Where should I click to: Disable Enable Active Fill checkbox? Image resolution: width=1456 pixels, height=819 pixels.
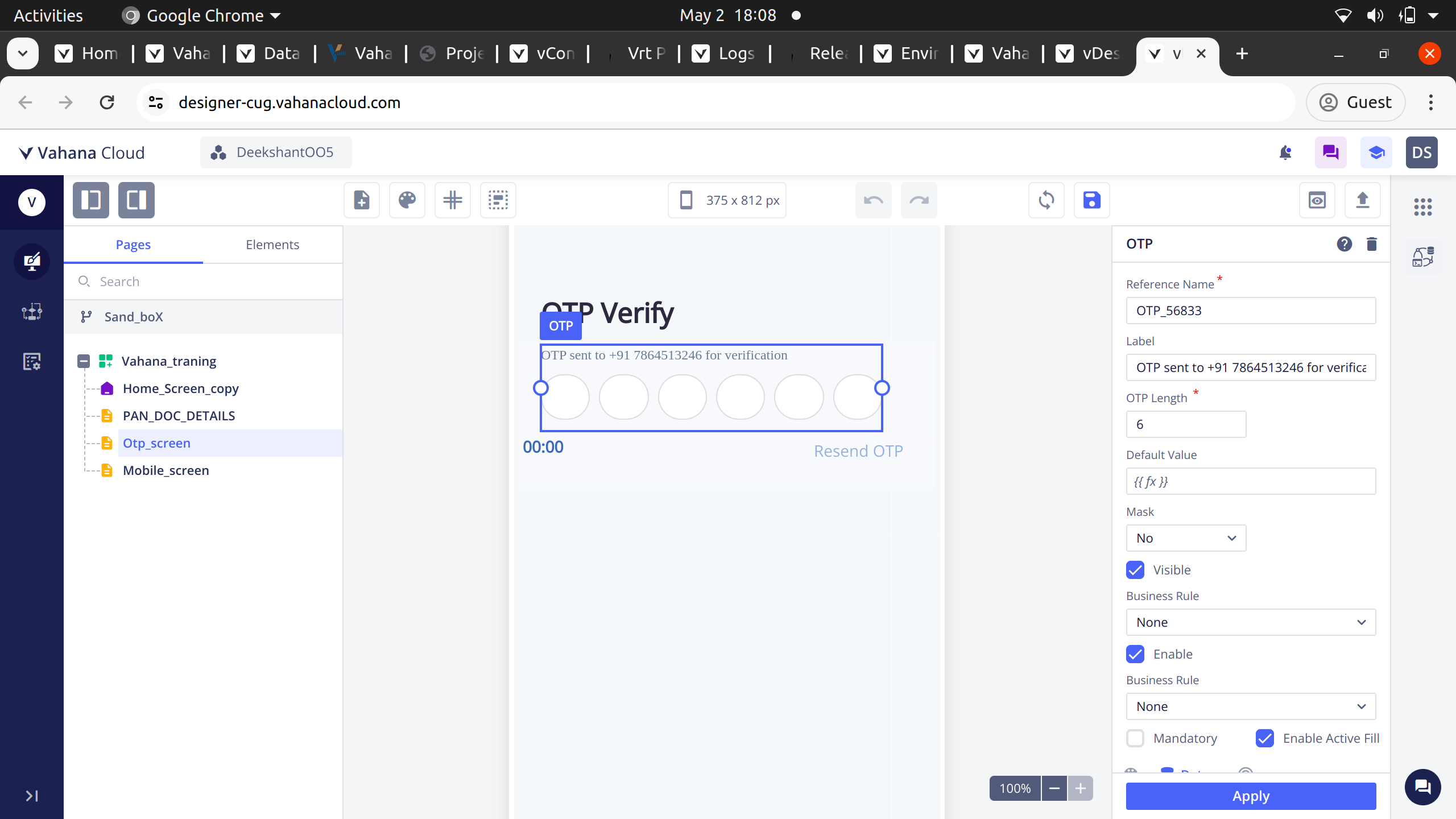1265,738
